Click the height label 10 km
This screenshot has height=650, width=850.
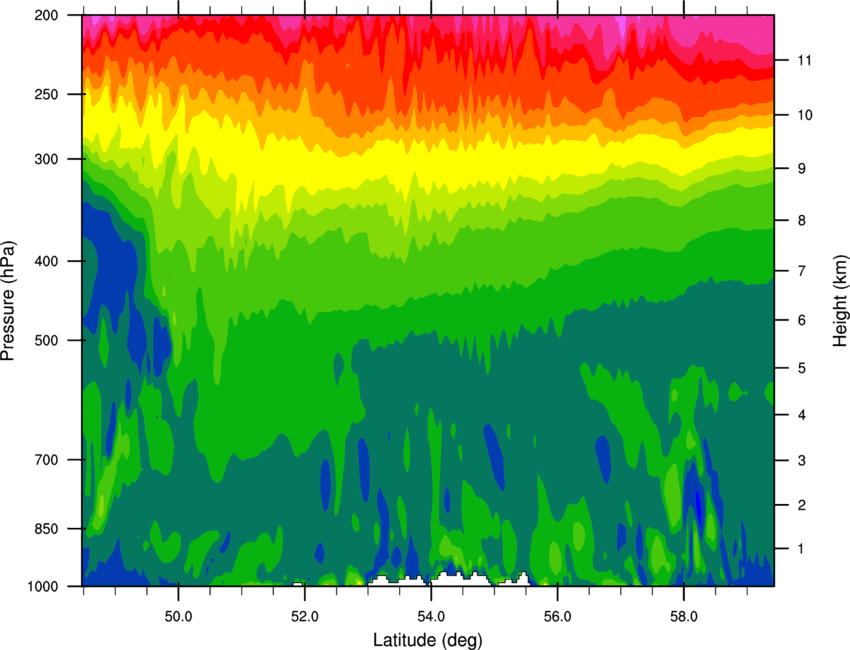pyautogui.click(x=804, y=115)
